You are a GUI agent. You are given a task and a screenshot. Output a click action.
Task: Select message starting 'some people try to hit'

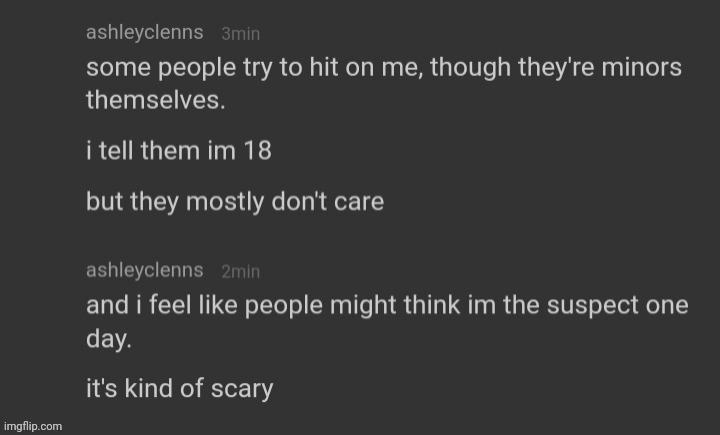click(384, 84)
